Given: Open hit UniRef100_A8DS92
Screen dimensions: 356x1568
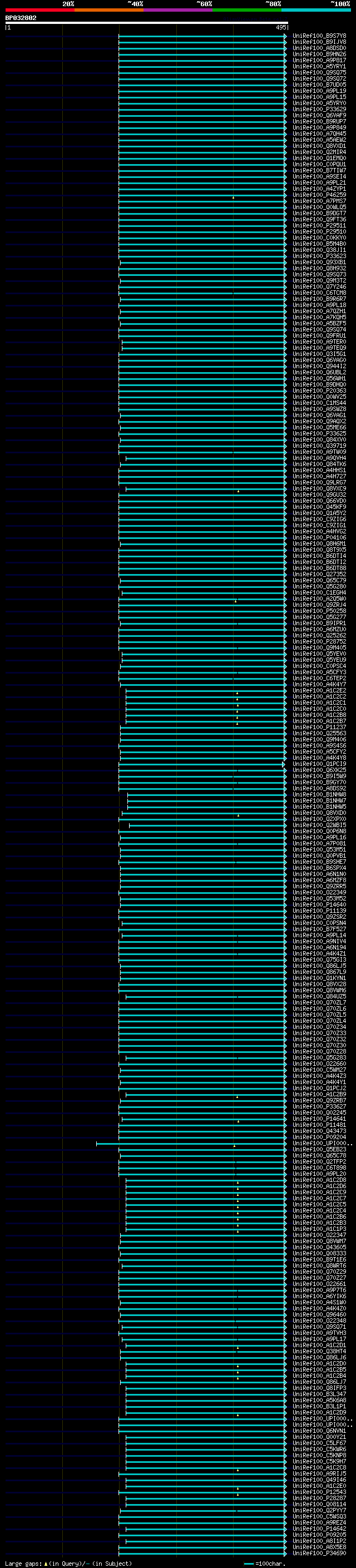Looking at the screenshot, I should [x=319, y=789].
